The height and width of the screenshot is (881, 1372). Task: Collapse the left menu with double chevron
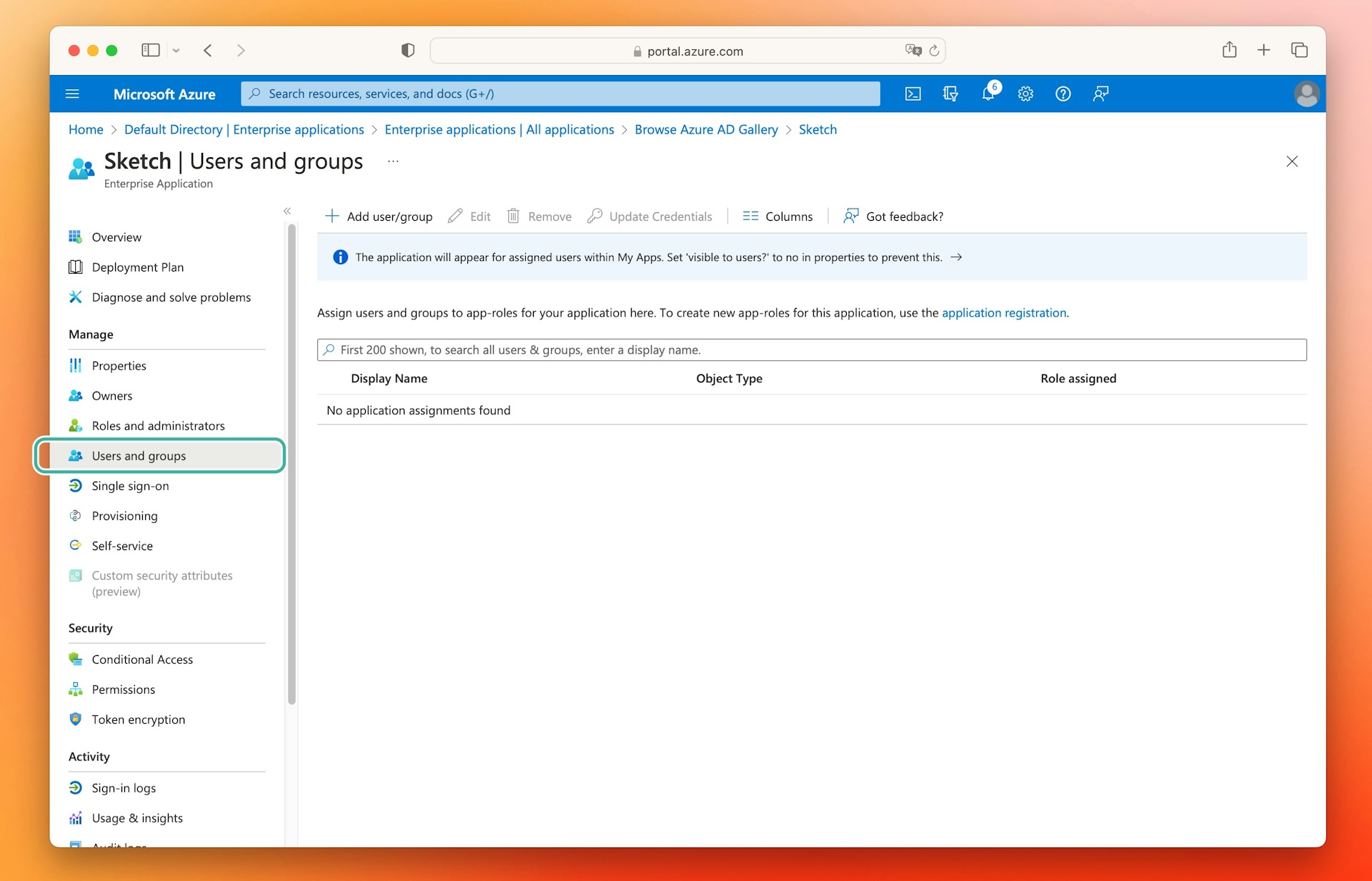tap(287, 211)
